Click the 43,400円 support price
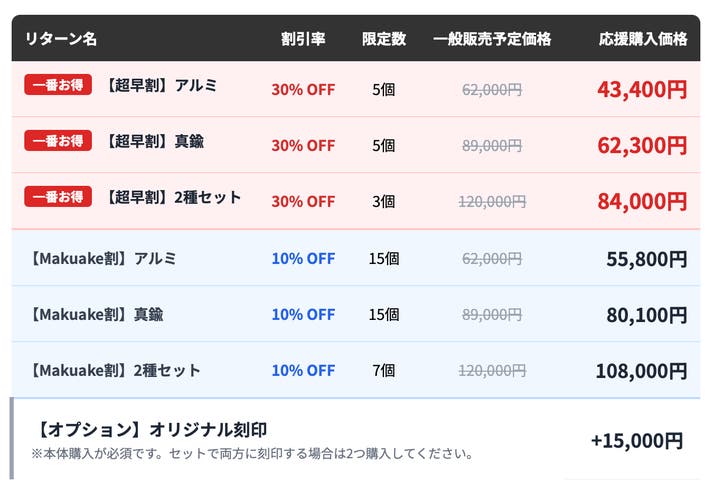The width and height of the screenshot is (712, 491). tap(642, 89)
